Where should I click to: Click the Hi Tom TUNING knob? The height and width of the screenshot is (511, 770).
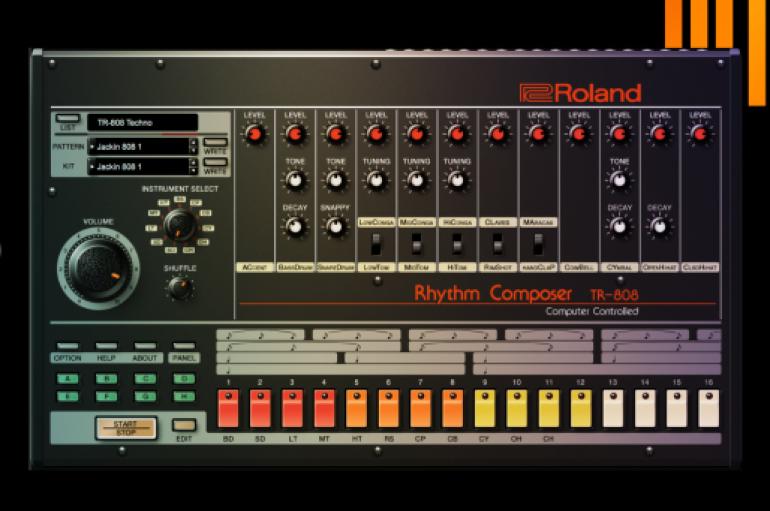pyautogui.click(x=457, y=181)
